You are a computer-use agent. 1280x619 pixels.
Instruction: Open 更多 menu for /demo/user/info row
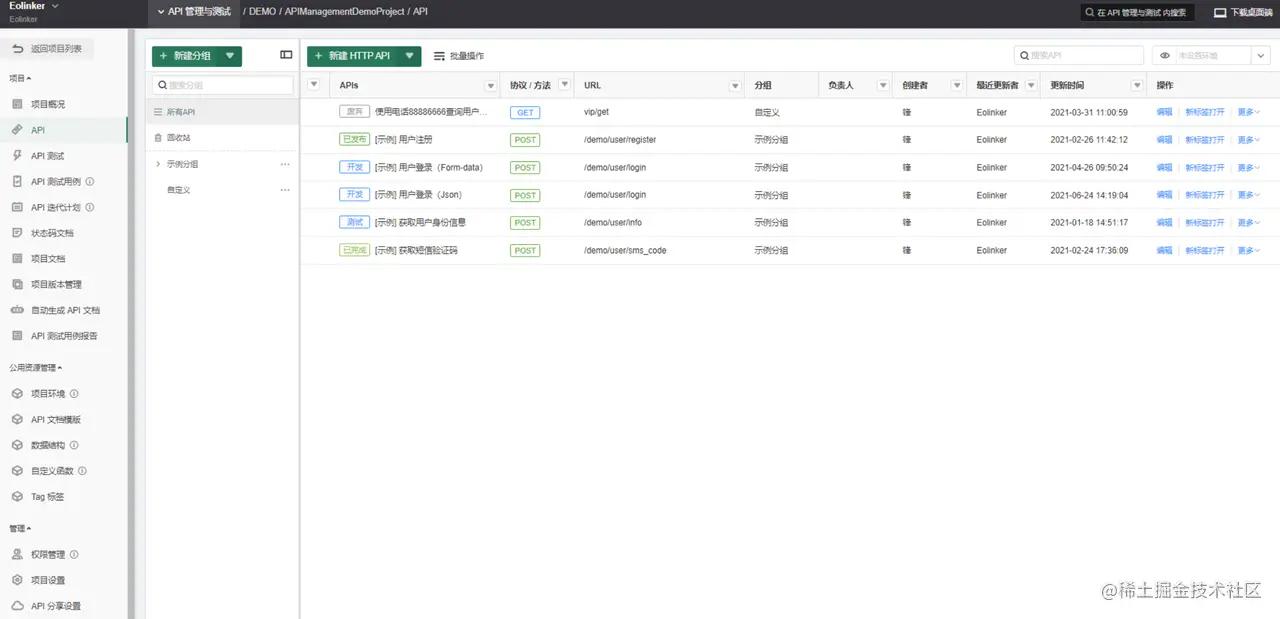(x=1249, y=223)
